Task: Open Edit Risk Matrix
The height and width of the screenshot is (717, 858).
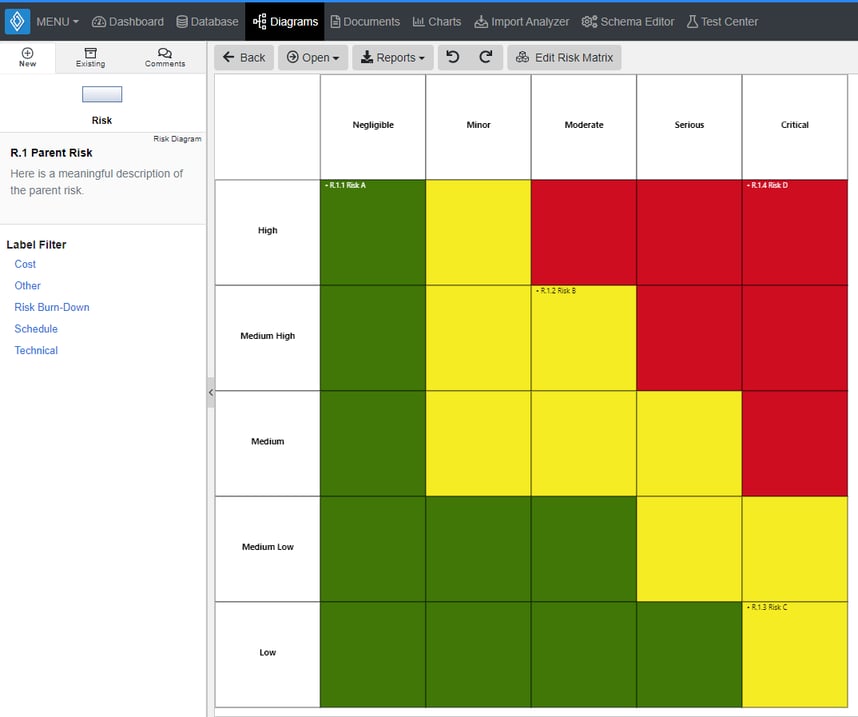Action: click(x=564, y=57)
